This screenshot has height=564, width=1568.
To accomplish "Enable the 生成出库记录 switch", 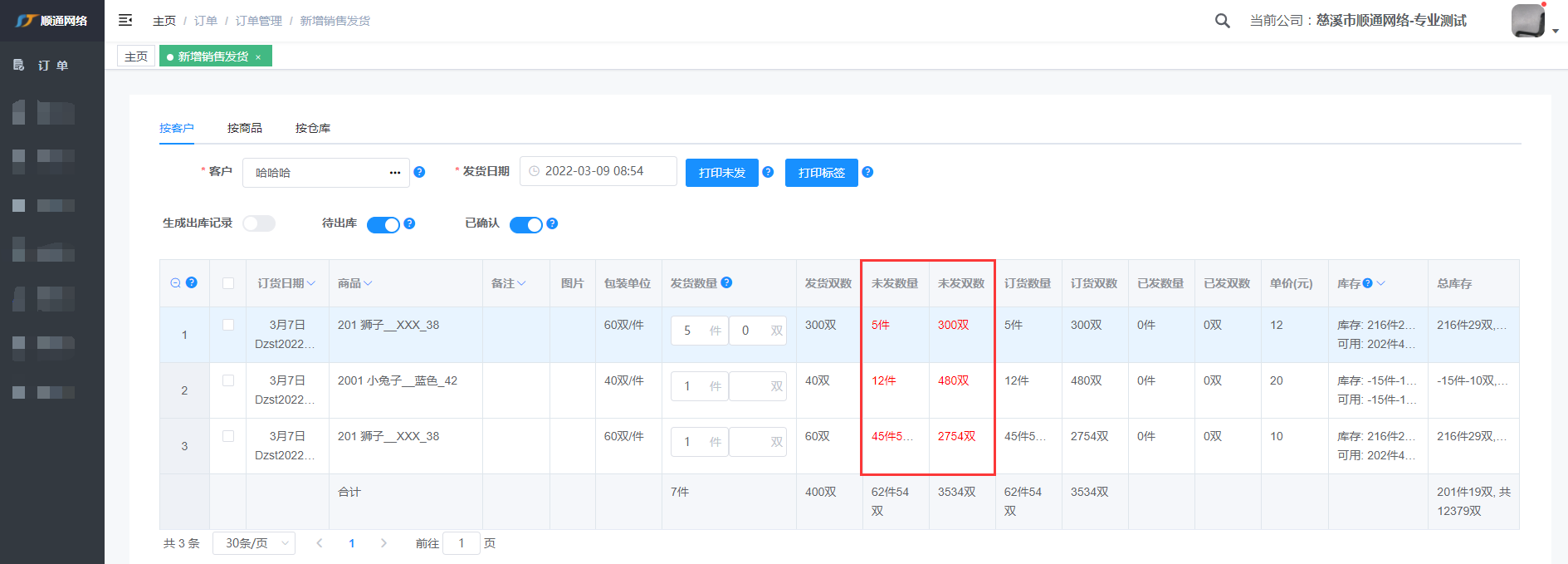I will (x=259, y=223).
